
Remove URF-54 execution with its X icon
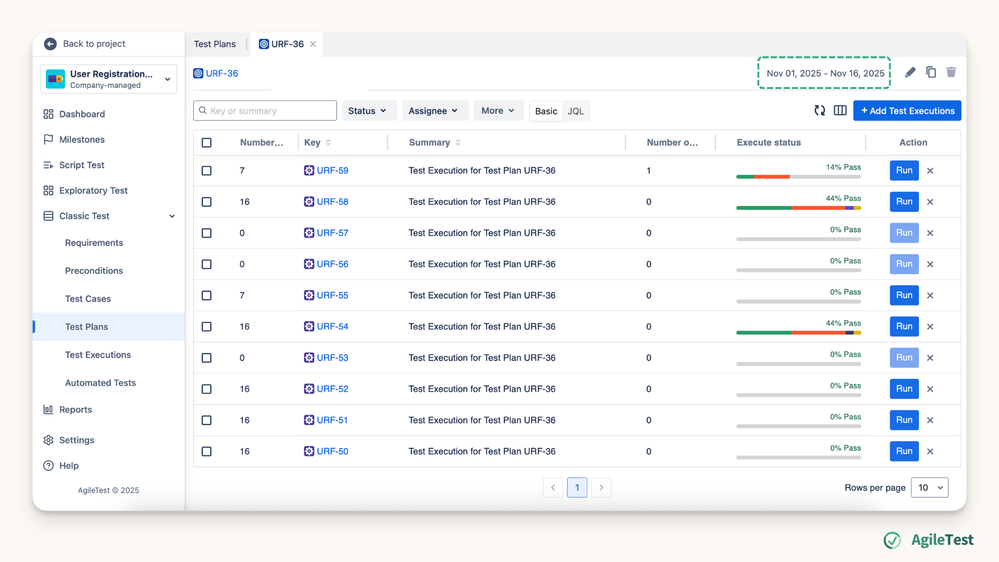coord(930,327)
